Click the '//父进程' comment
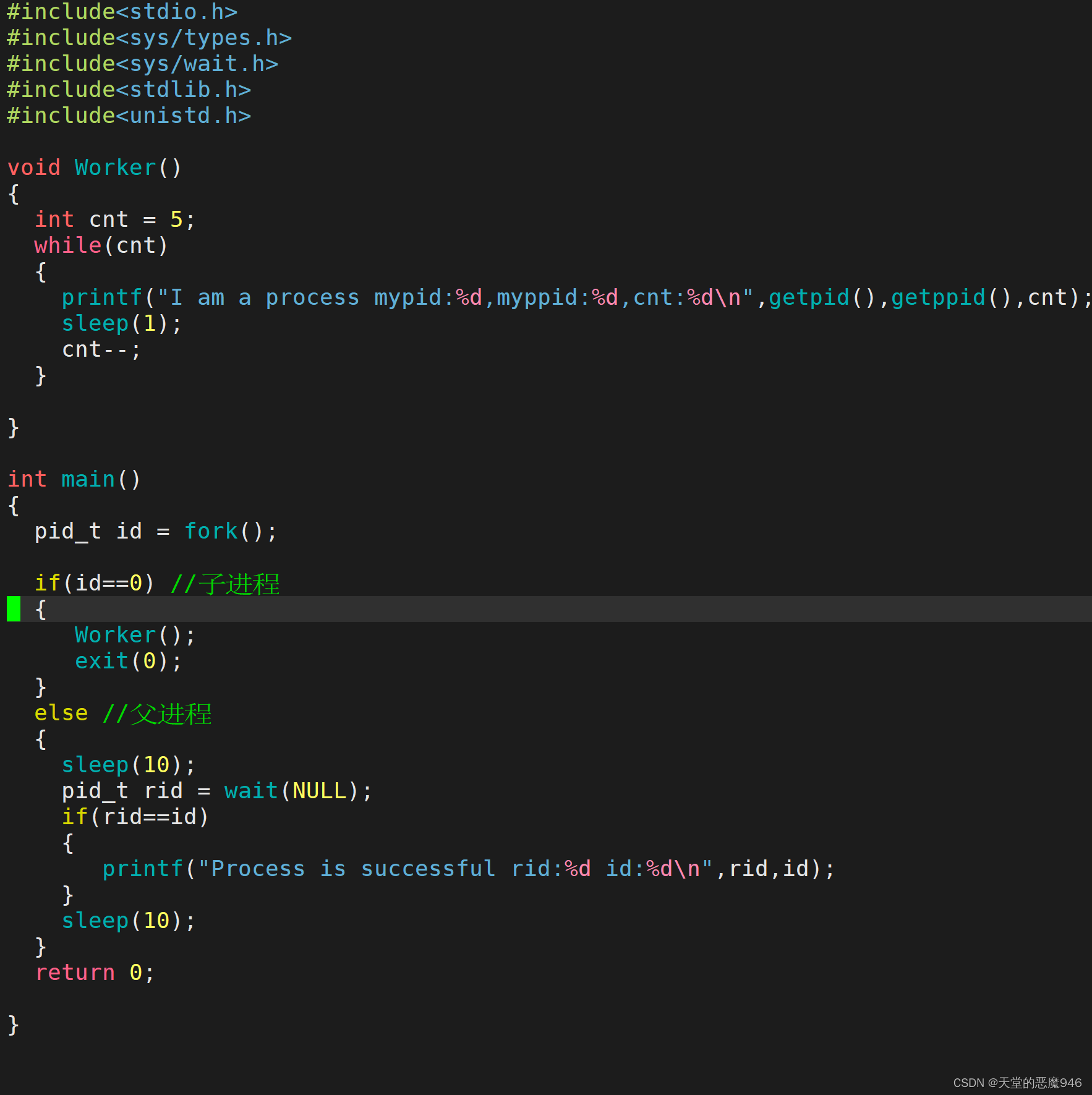 [x=157, y=714]
